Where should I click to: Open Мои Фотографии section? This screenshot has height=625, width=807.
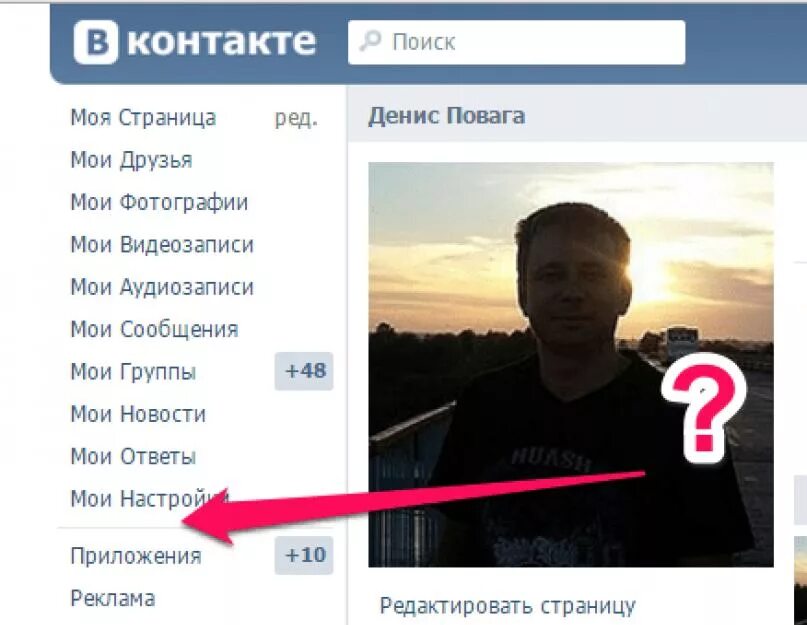159,202
